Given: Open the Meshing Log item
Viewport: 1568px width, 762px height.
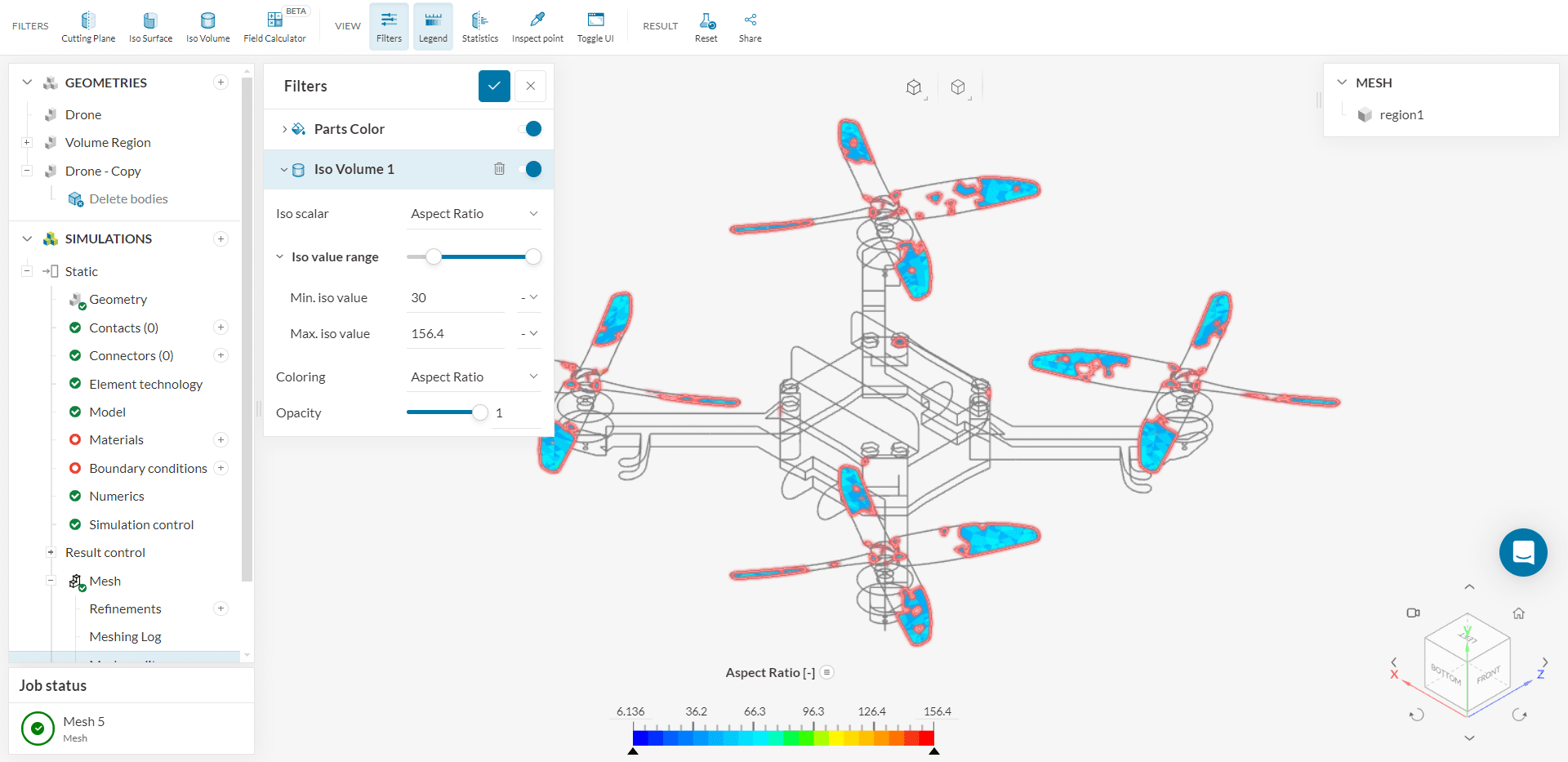Looking at the screenshot, I should click(125, 637).
